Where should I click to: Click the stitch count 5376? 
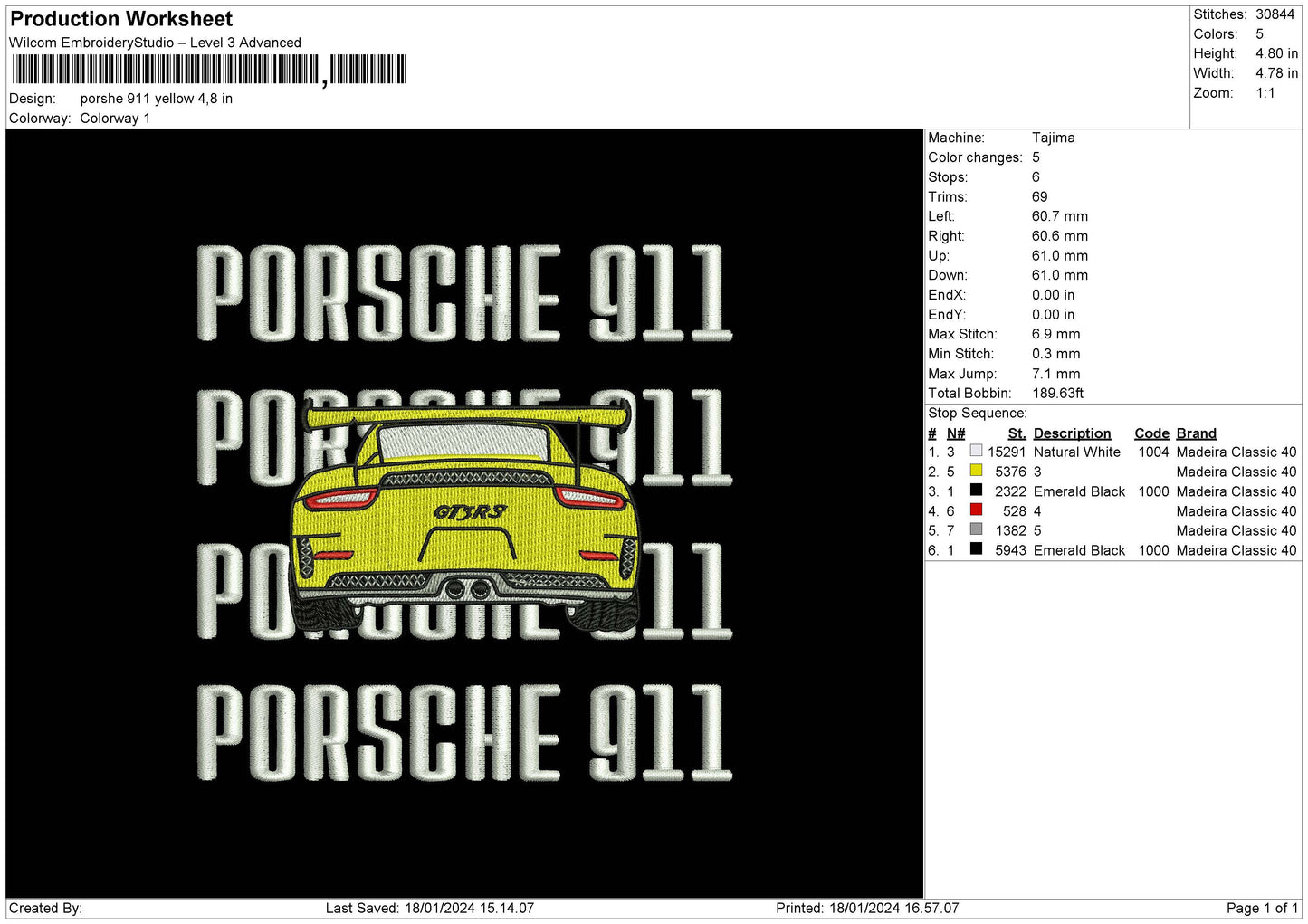(x=1010, y=472)
